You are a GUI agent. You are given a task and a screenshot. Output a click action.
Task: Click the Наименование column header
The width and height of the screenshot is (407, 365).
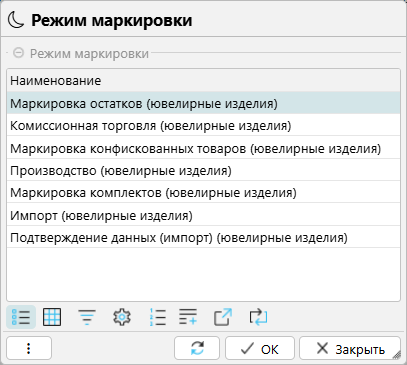coord(203,81)
